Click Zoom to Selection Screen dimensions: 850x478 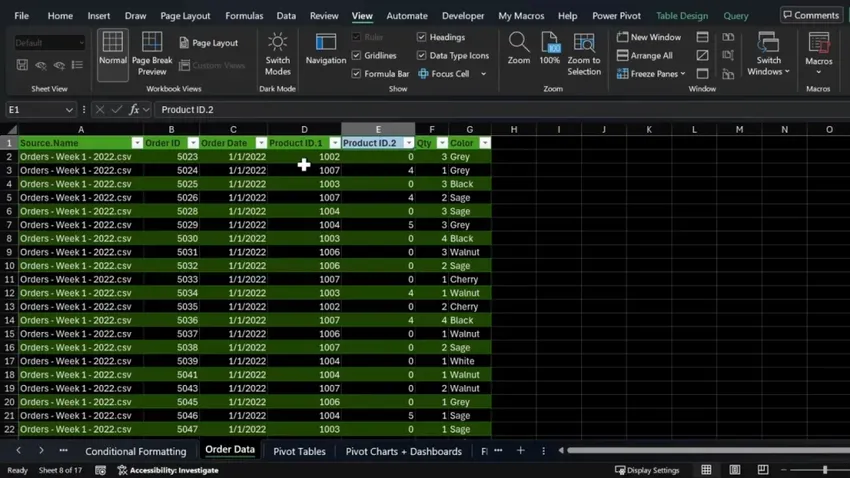click(x=584, y=54)
